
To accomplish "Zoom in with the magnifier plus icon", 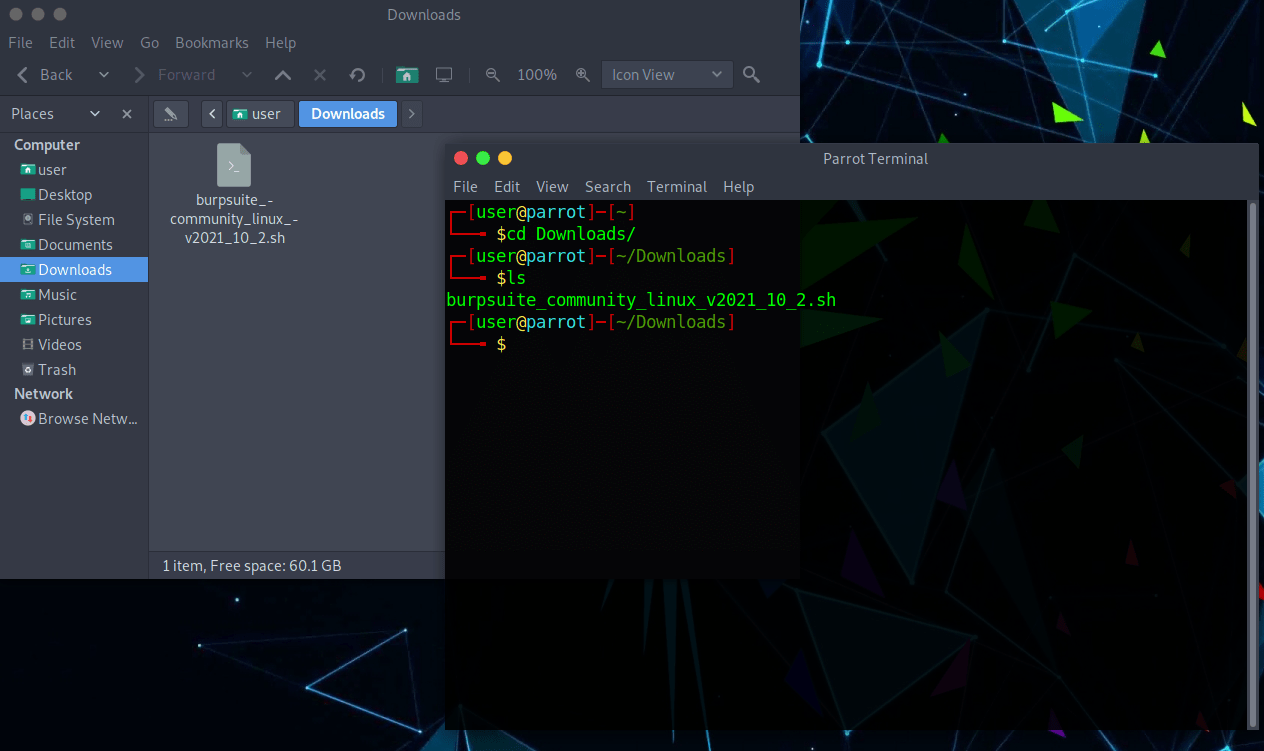I will (x=583, y=75).
